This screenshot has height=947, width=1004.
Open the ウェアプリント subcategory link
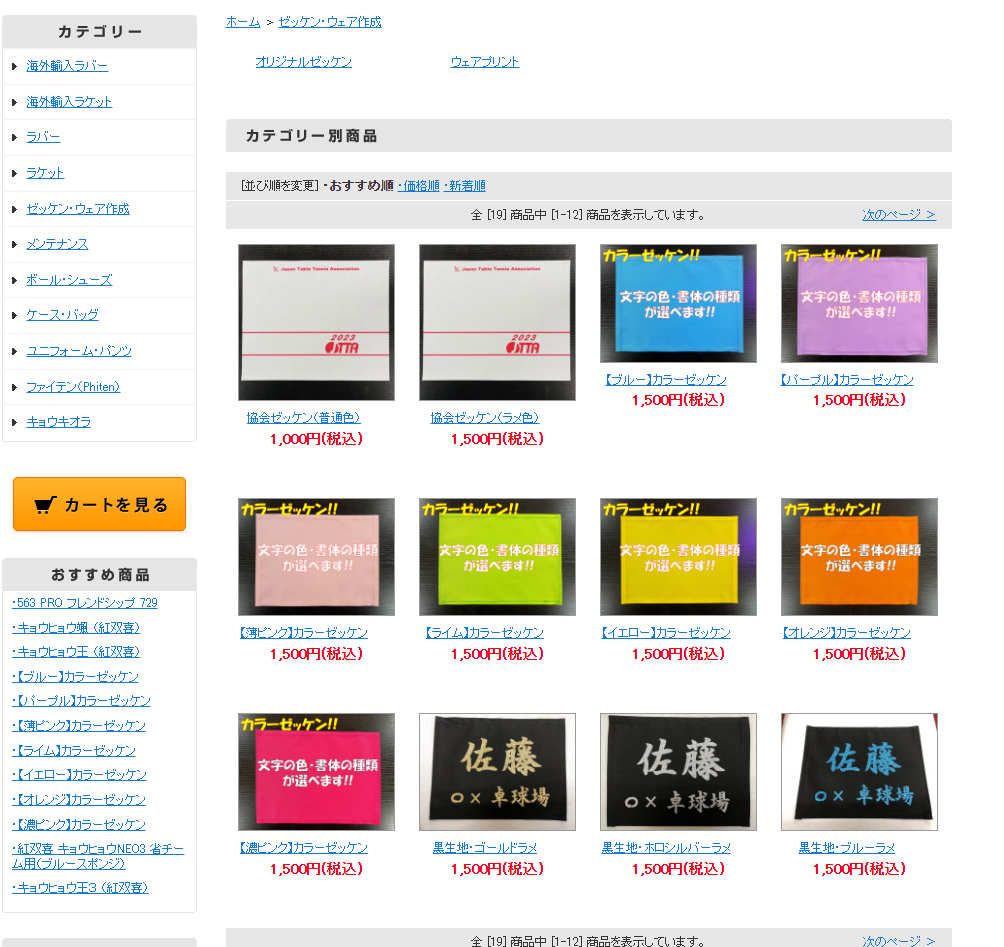click(x=485, y=62)
